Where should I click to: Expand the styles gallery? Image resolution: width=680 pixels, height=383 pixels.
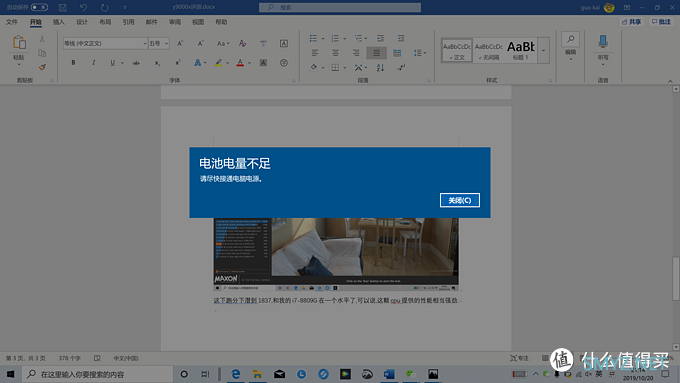pyautogui.click(x=543, y=50)
